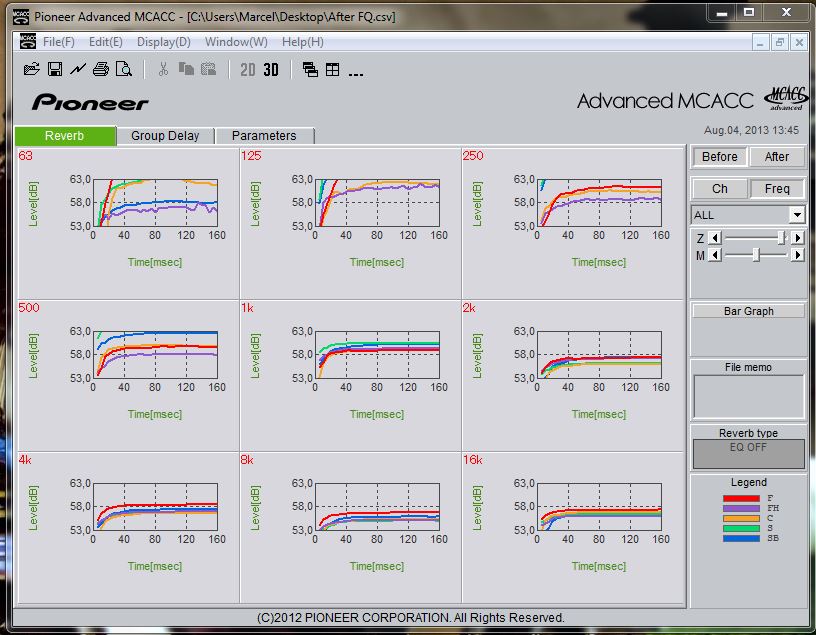Click inside the File memo box
This screenshot has width=816, height=635.
coord(749,397)
